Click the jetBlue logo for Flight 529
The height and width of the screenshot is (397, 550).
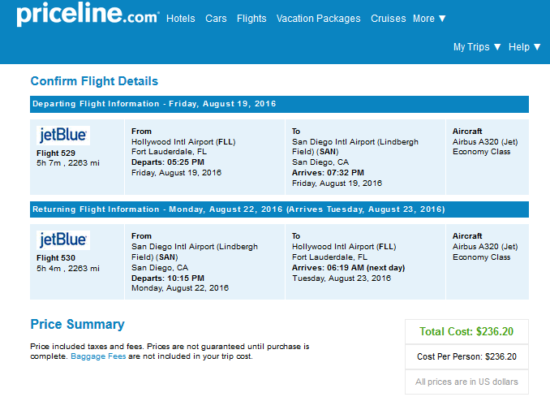[x=63, y=135]
